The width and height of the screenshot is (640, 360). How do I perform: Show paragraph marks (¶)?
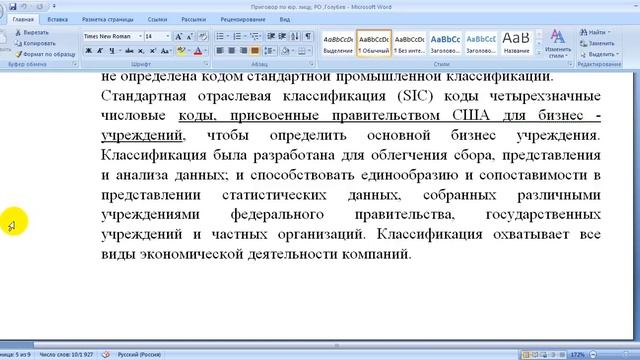click(308, 36)
